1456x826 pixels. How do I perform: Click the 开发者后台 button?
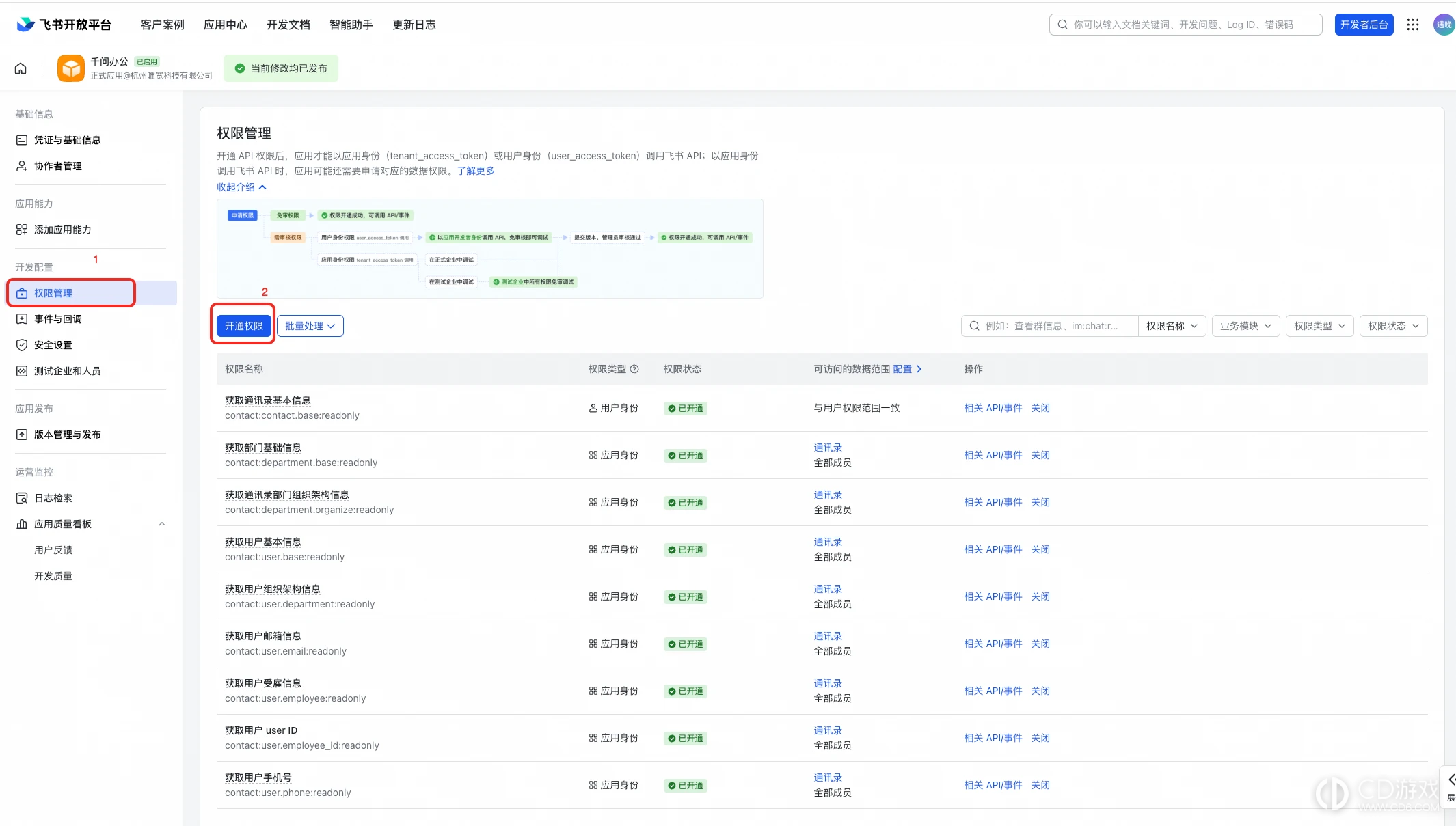click(x=1364, y=25)
